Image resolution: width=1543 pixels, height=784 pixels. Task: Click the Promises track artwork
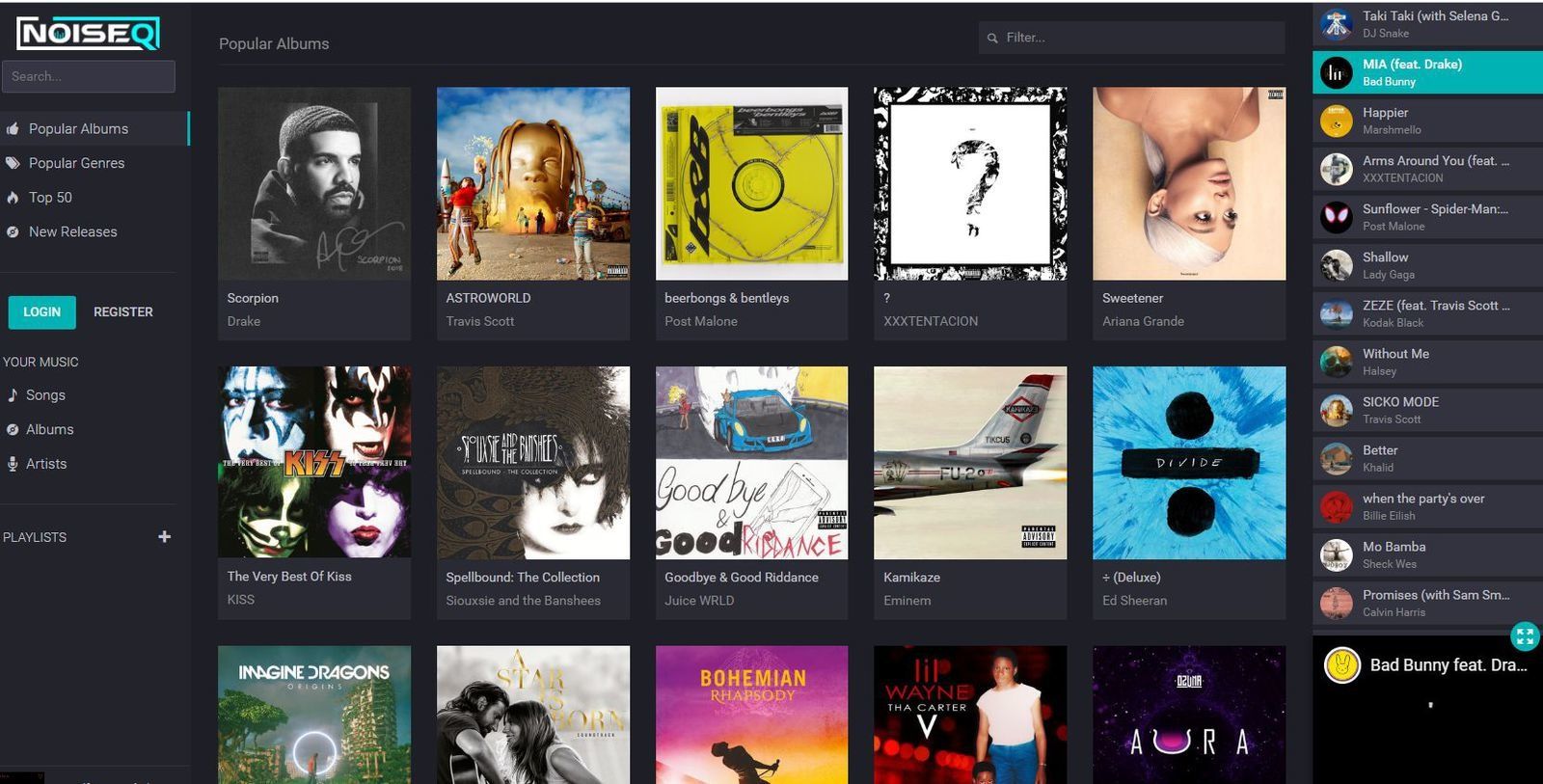click(1336, 603)
